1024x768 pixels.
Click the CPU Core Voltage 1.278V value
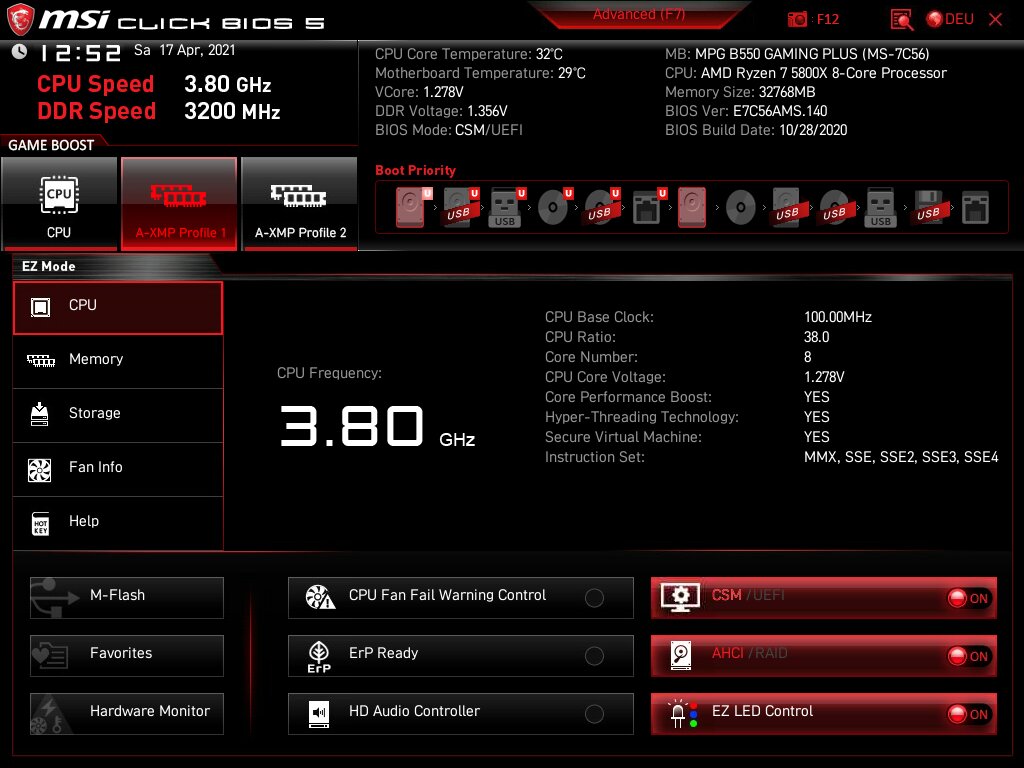tap(824, 377)
